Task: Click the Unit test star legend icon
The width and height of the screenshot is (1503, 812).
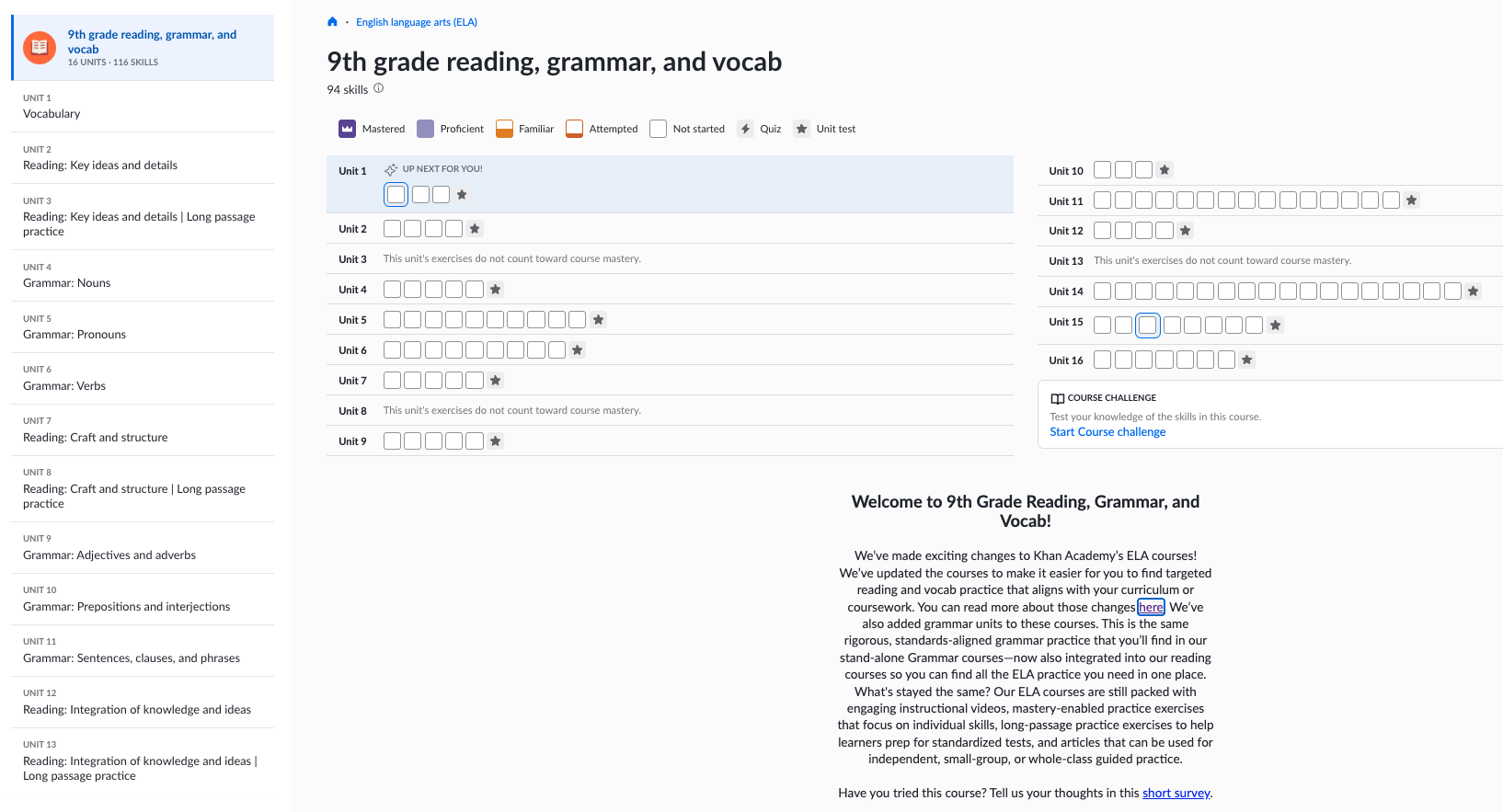Action: click(802, 129)
